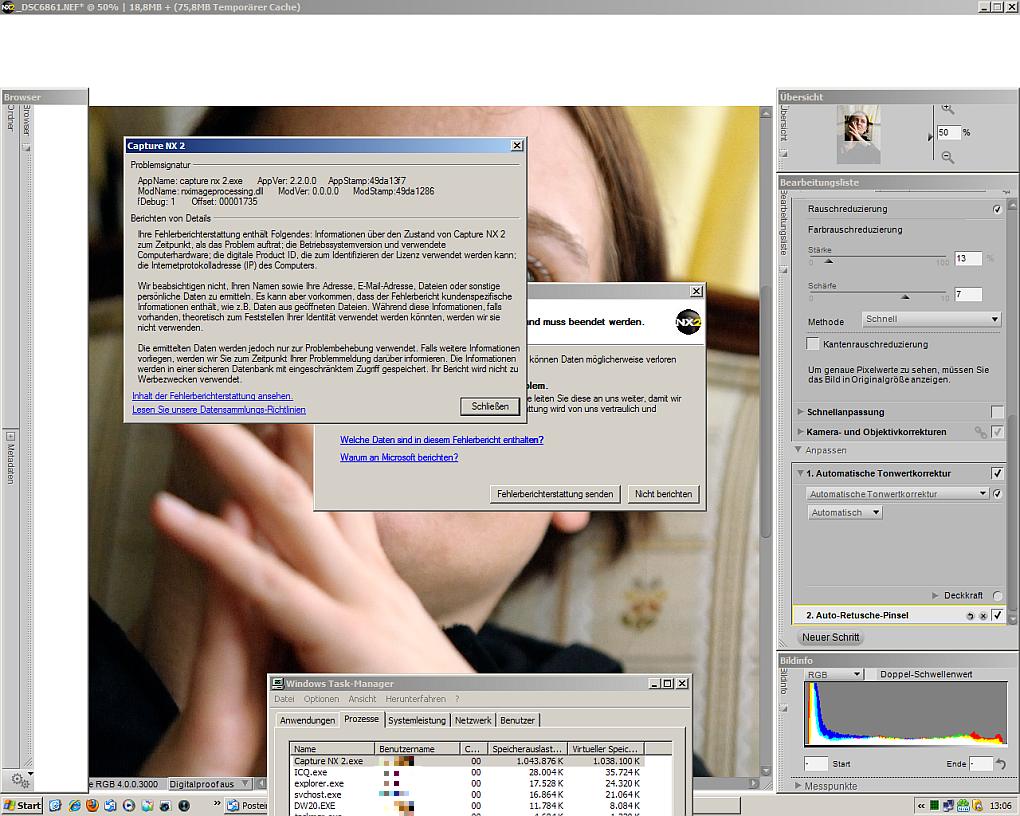Click the Schließen button in Capture NX 2 dialog
This screenshot has height=816, width=1020.
pyautogui.click(x=490, y=406)
